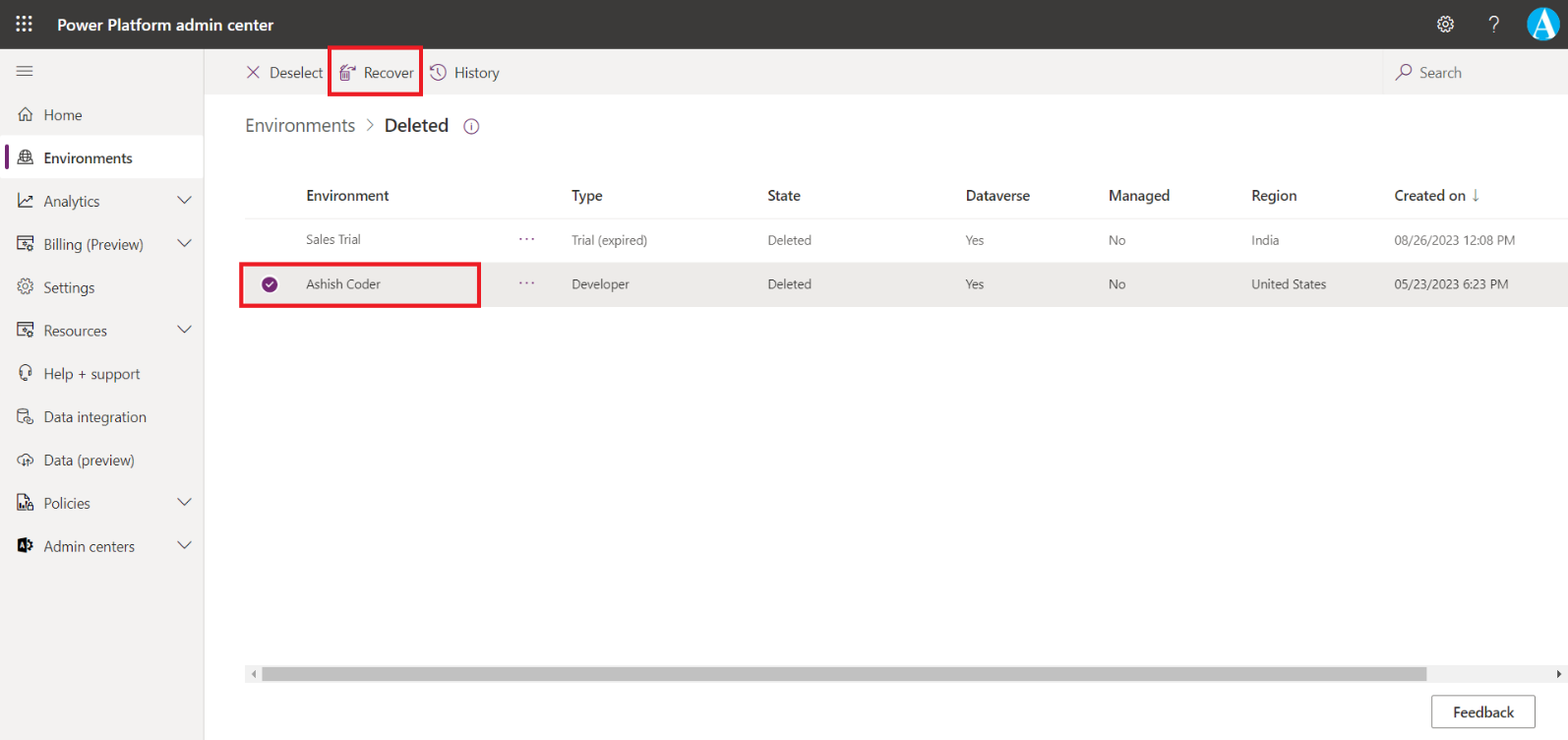Viewport: 1568px width, 740px height.
Task: Uncheck the Ashish Coder row checkmark
Action: coord(270,284)
